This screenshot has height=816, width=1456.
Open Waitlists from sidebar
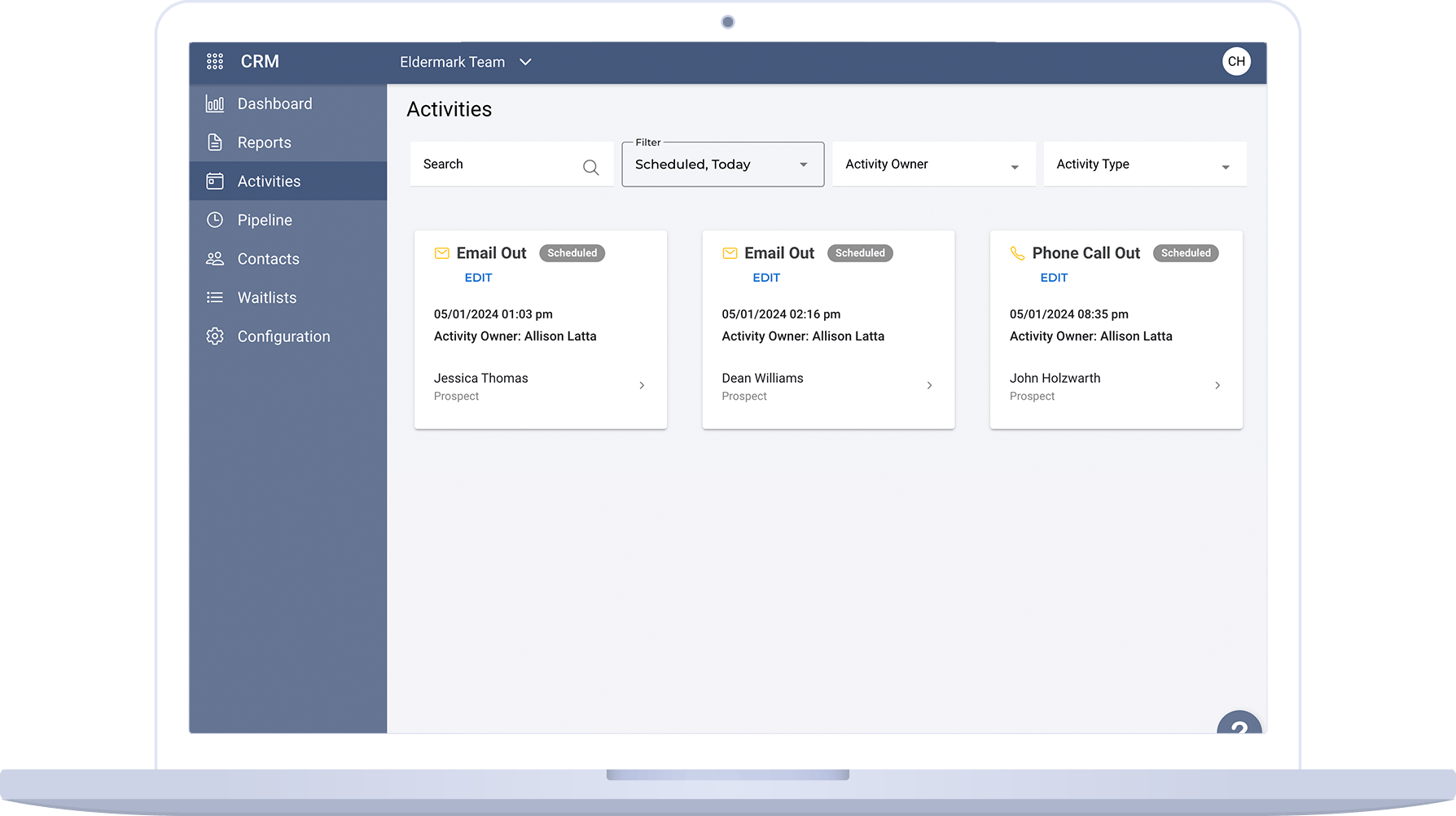pos(288,297)
